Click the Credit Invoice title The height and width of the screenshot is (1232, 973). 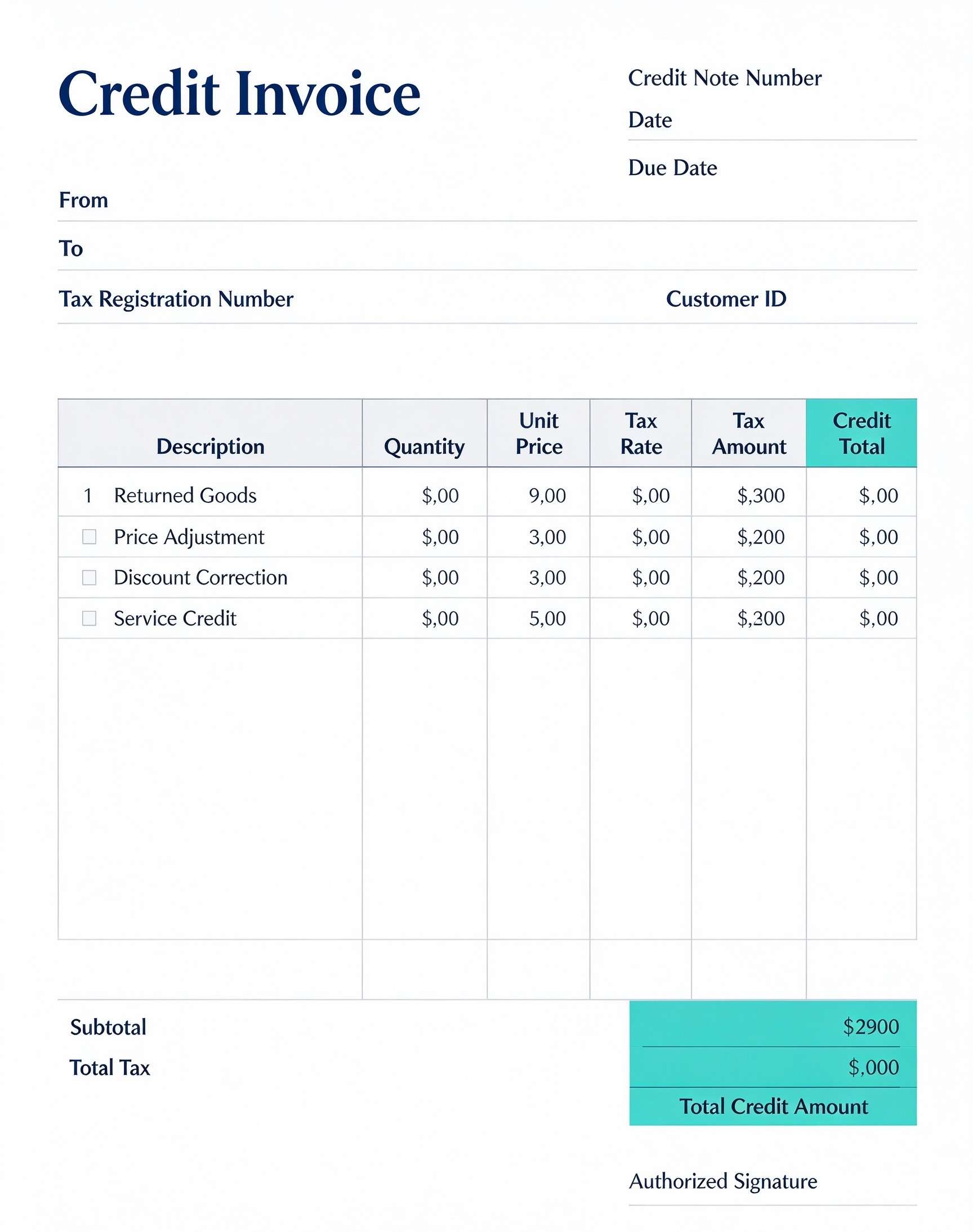pos(239,93)
